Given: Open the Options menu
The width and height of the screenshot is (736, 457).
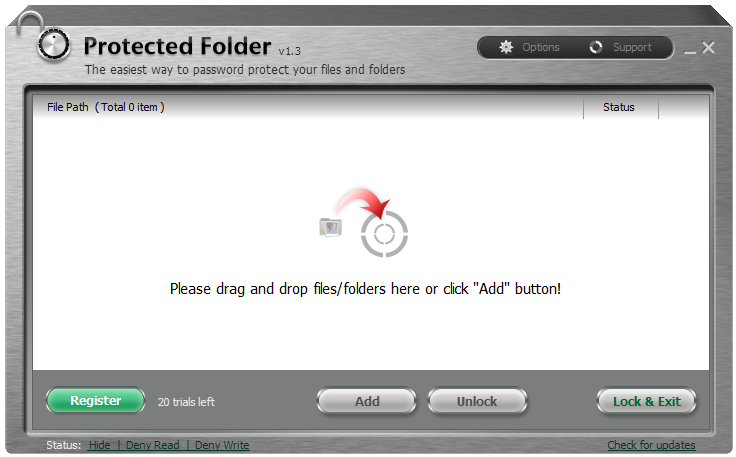Looking at the screenshot, I should pyautogui.click(x=530, y=47).
